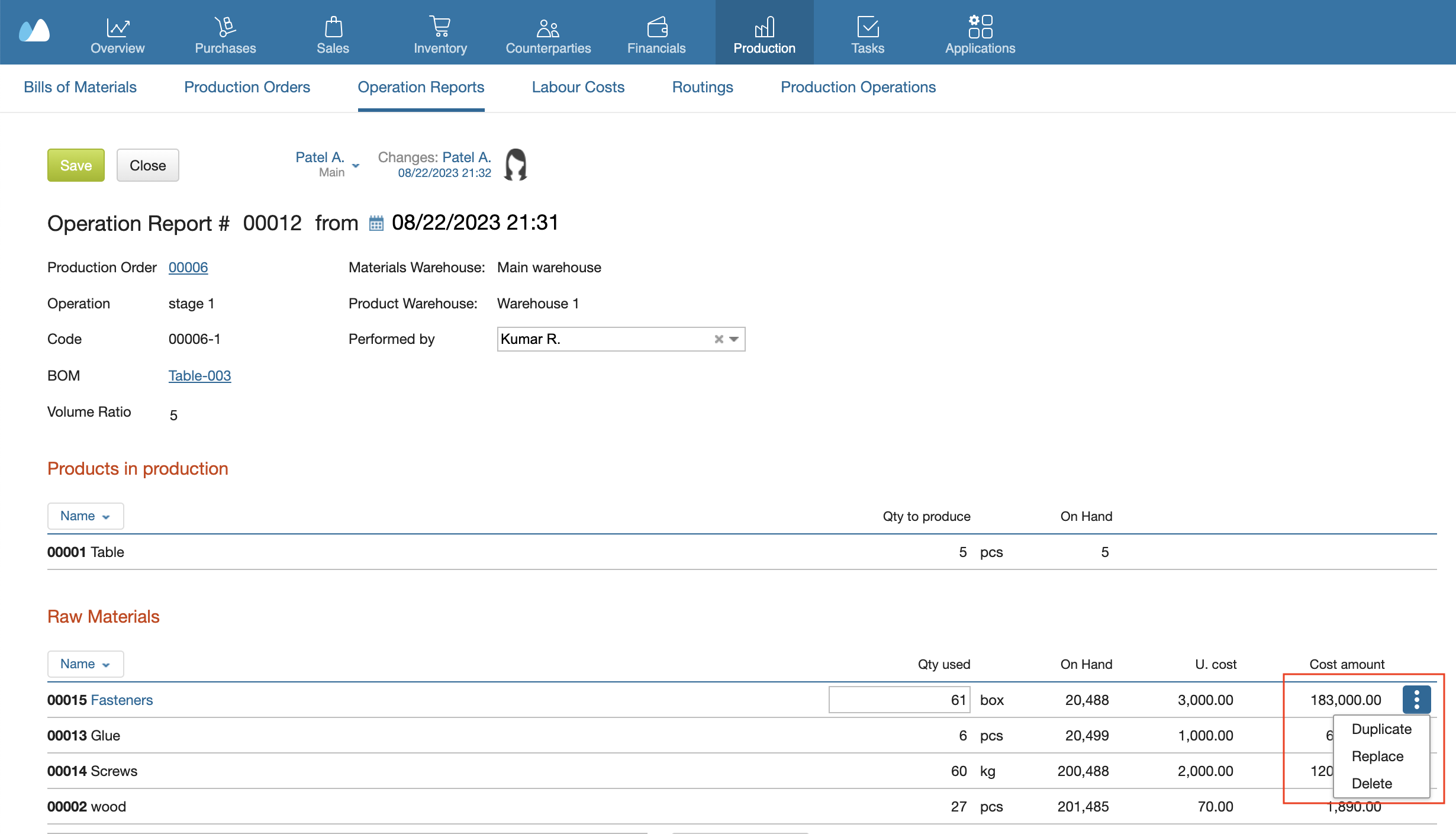Edit the Fasteners quantity used field
Image resolution: width=1456 pixels, height=834 pixels.
point(900,700)
